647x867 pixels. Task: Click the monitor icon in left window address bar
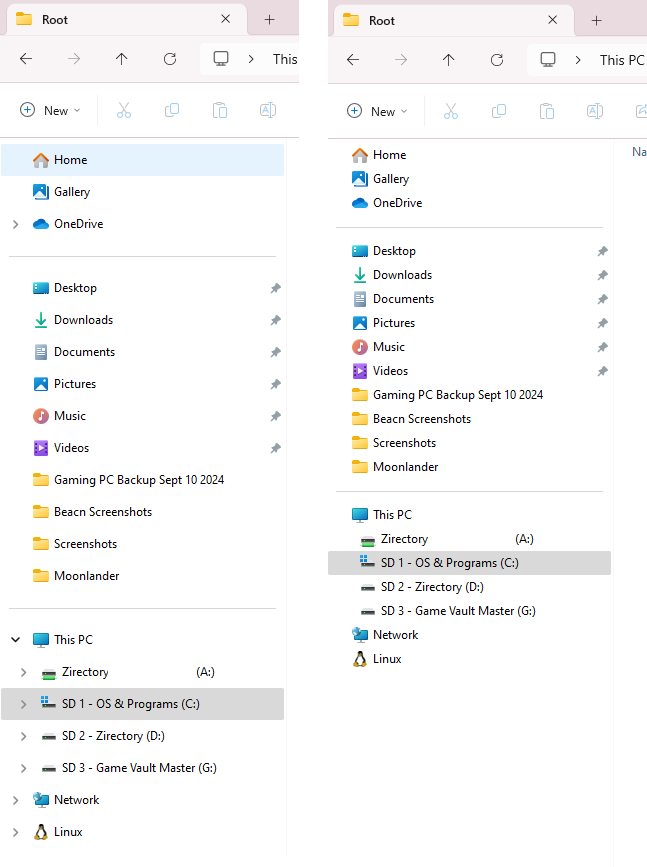tap(221, 59)
